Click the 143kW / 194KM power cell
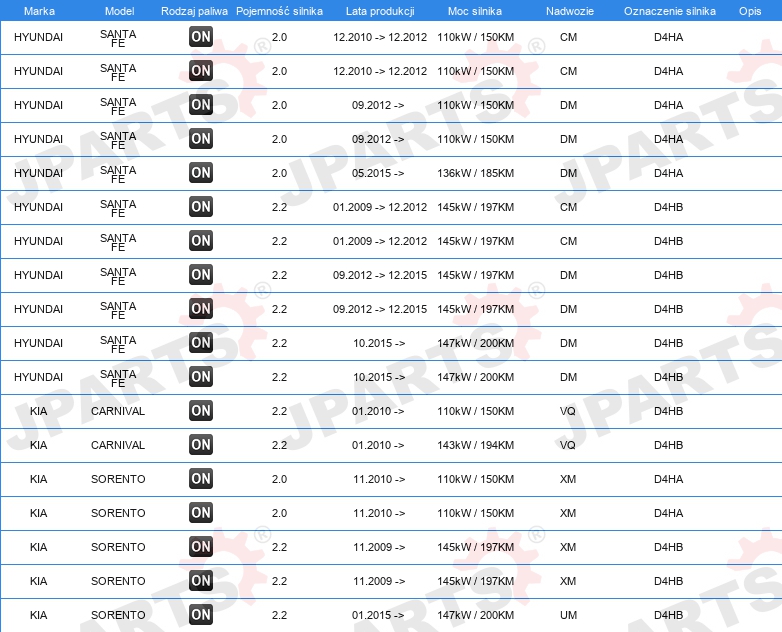The image size is (782, 632). pyautogui.click(x=476, y=445)
